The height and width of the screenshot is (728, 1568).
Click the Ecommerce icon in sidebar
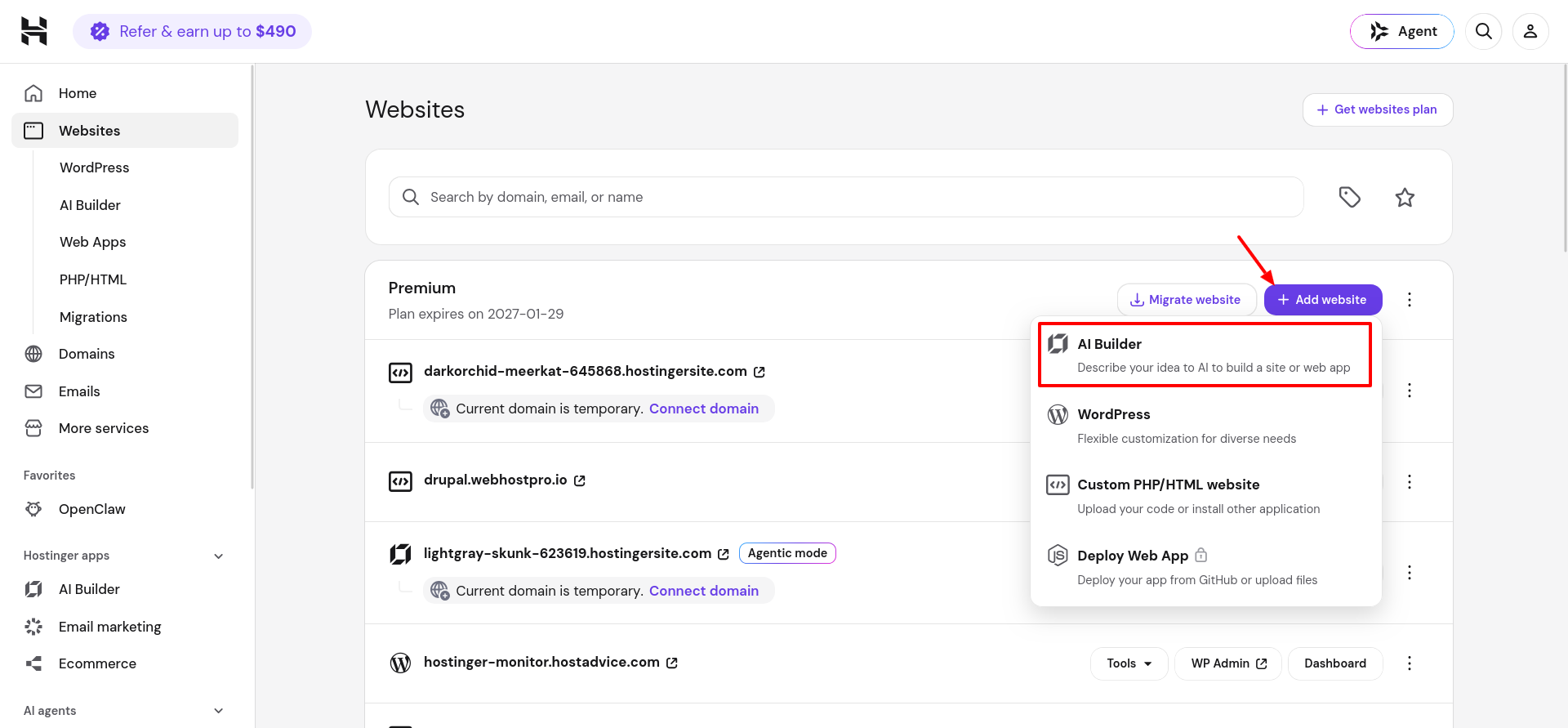pos(33,663)
